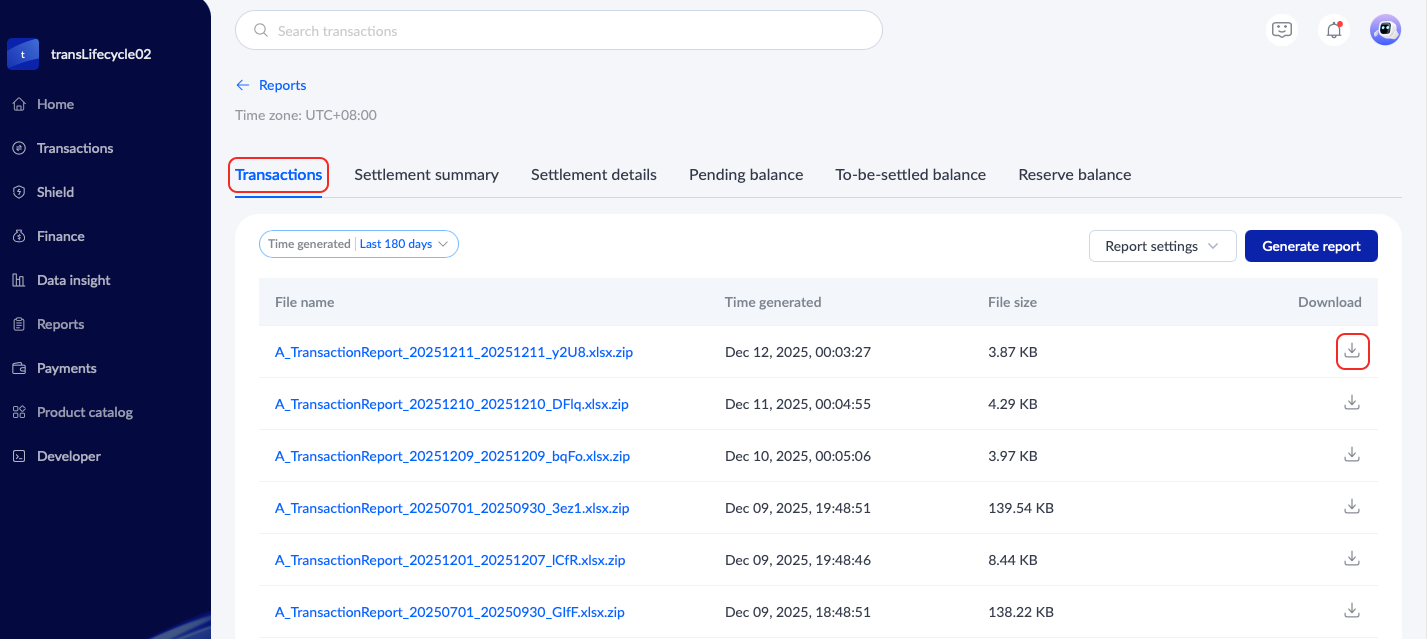Download the 139.54 KB report
Screen dimensions: 1427x639
tap(1352, 507)
